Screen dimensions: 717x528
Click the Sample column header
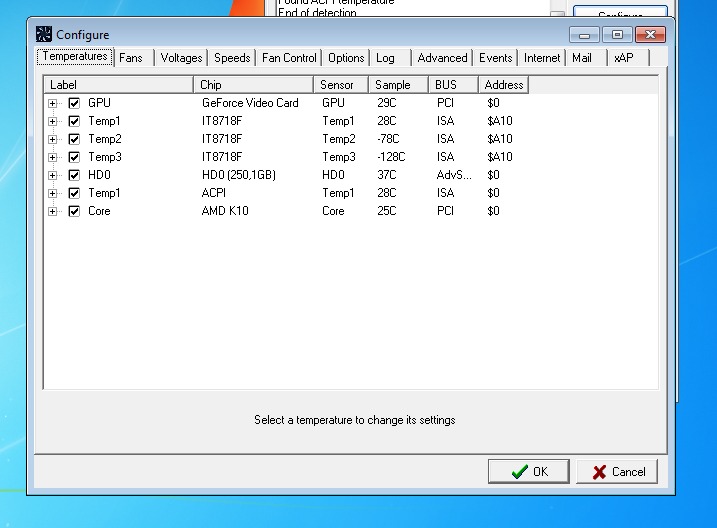point(399,85)
